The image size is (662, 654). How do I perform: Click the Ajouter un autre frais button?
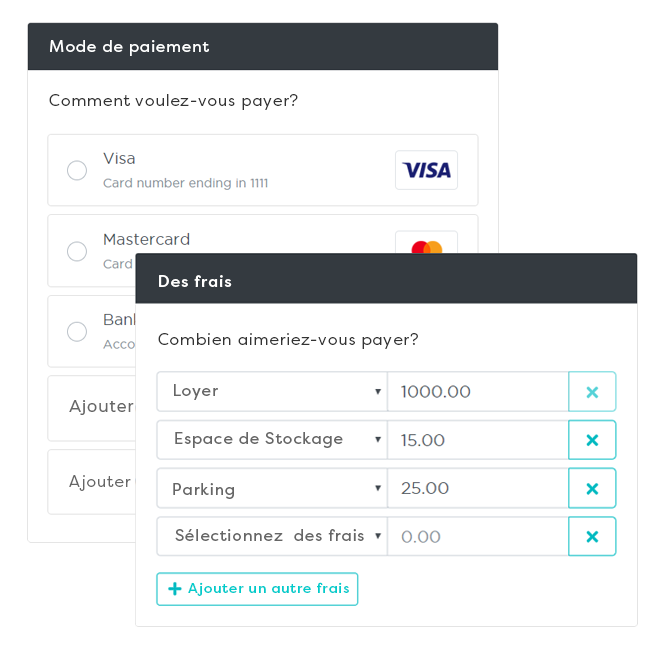point(257,589)
